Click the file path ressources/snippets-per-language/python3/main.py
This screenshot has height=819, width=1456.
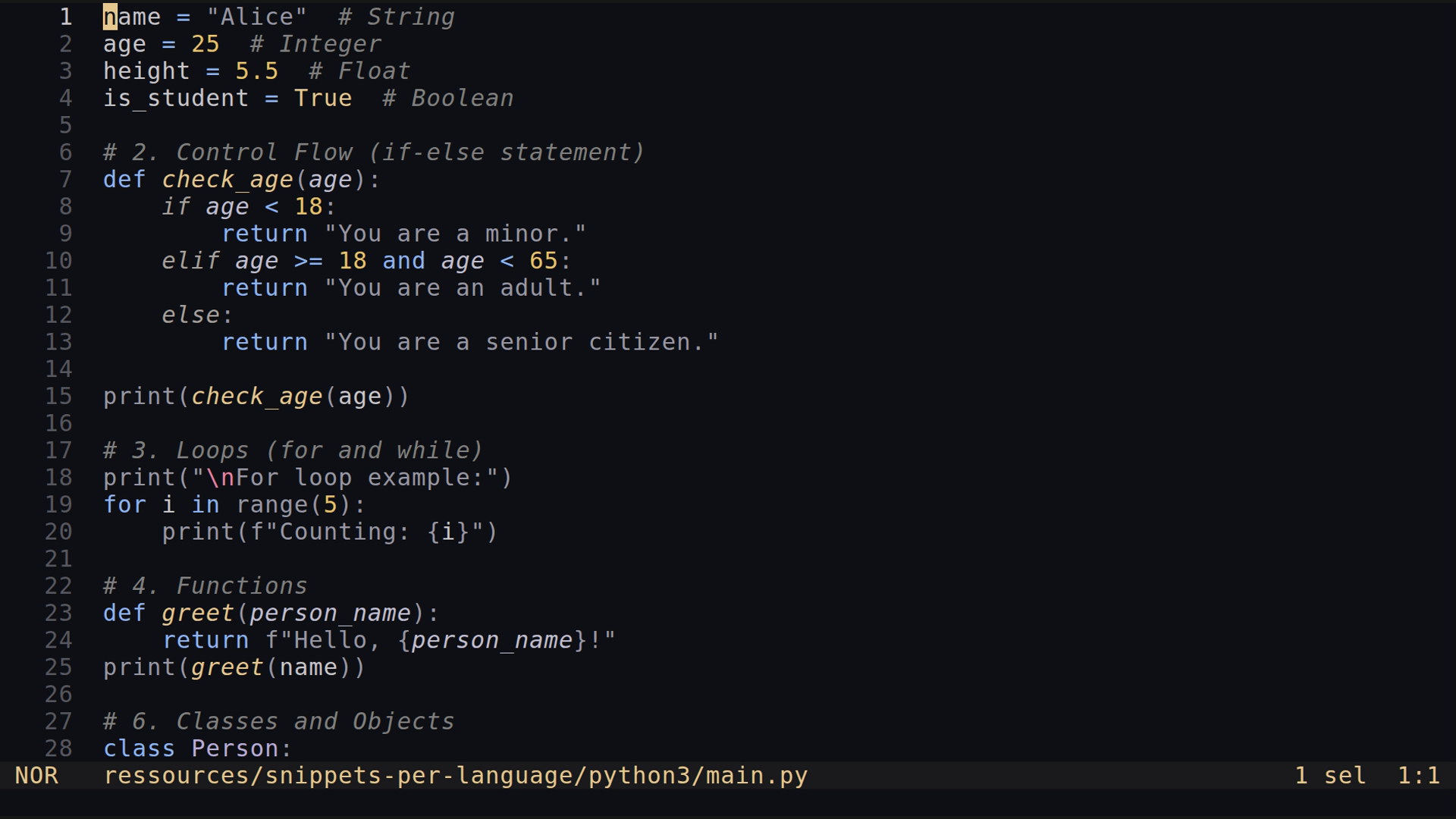click(x=456, y=776)
